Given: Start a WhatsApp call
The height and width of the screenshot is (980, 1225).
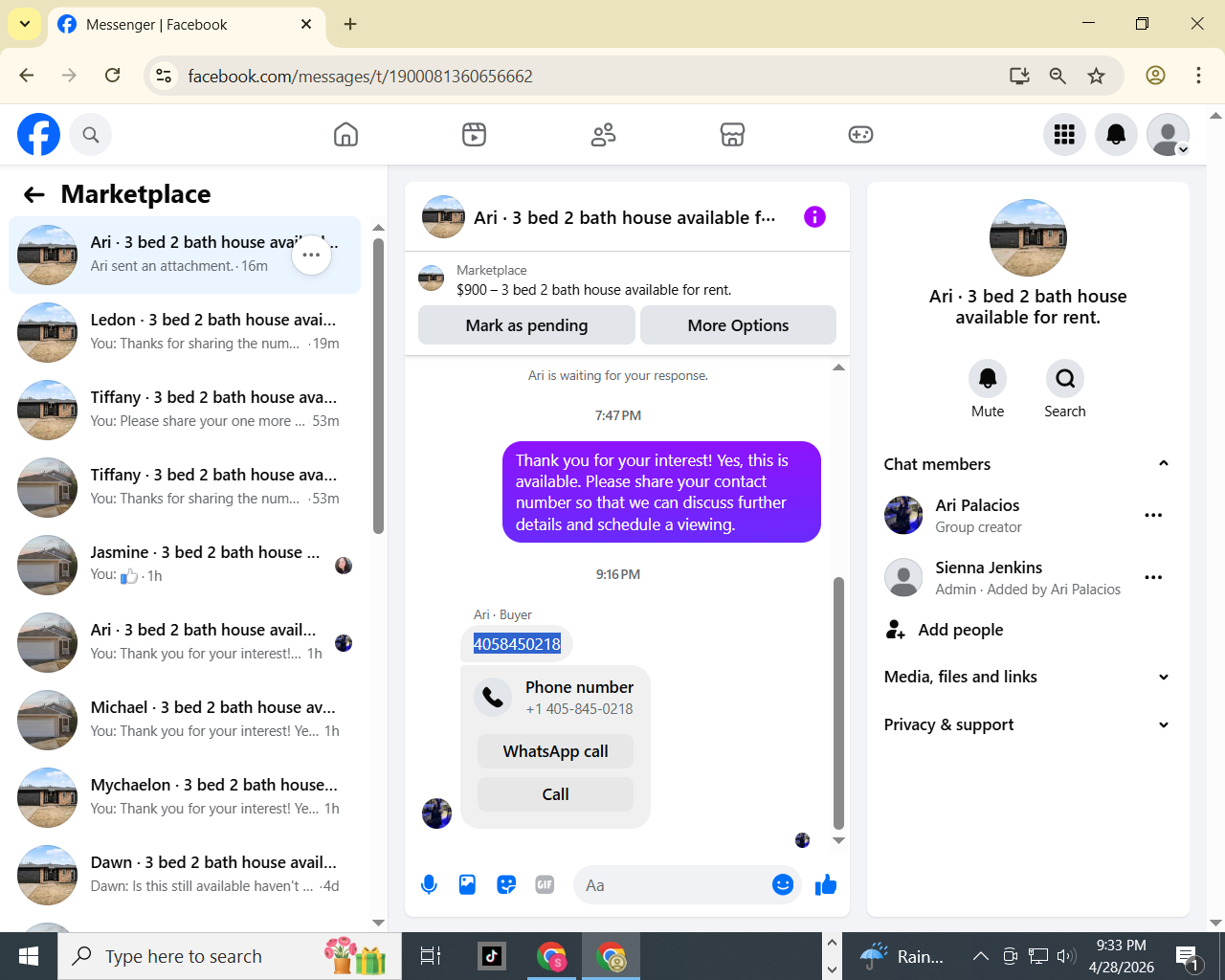Looking at the screenshot, I should point(555,751).
